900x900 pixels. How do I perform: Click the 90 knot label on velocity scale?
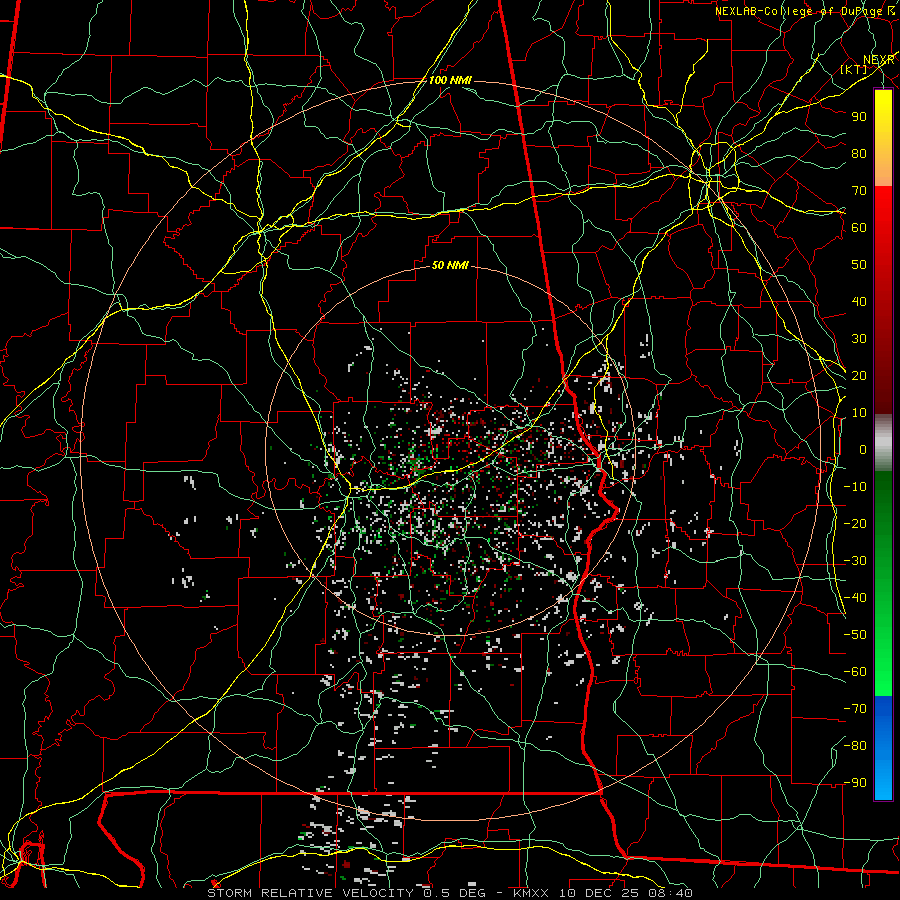click(859, 117)
